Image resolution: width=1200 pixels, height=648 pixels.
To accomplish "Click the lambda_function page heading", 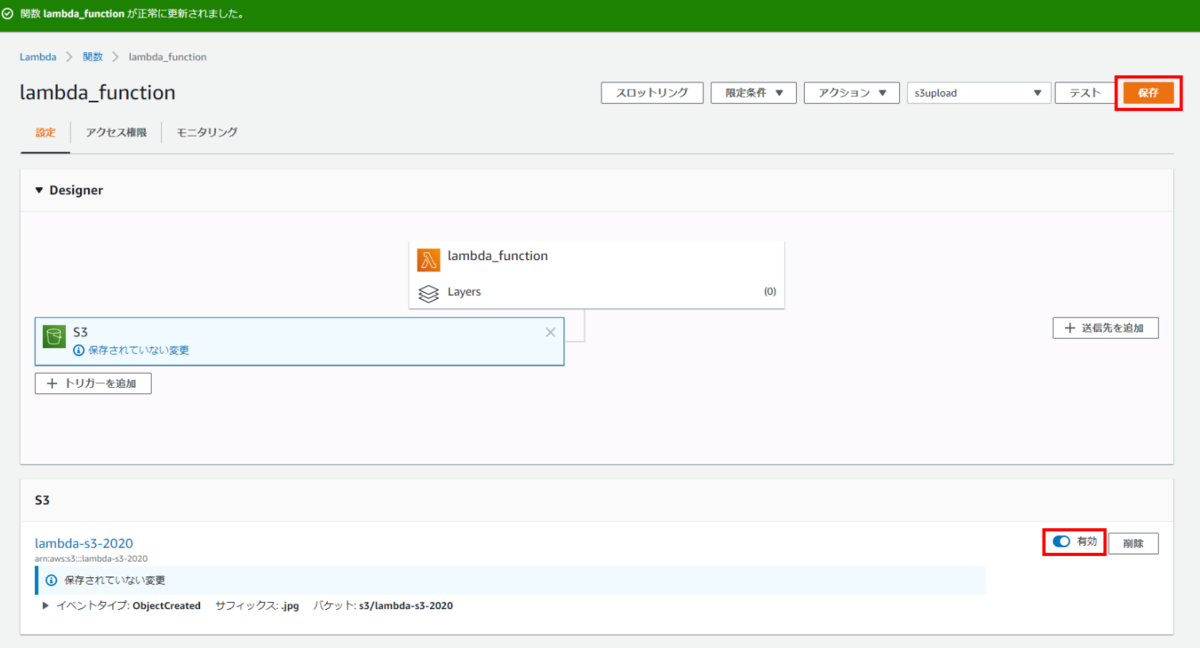I will [98, 93].
